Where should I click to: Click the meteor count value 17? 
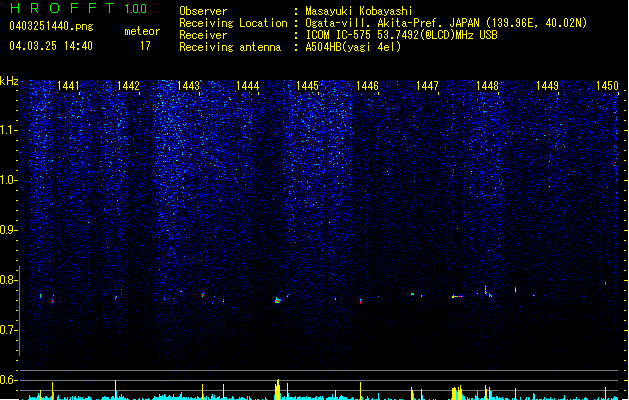click(145, 46)
